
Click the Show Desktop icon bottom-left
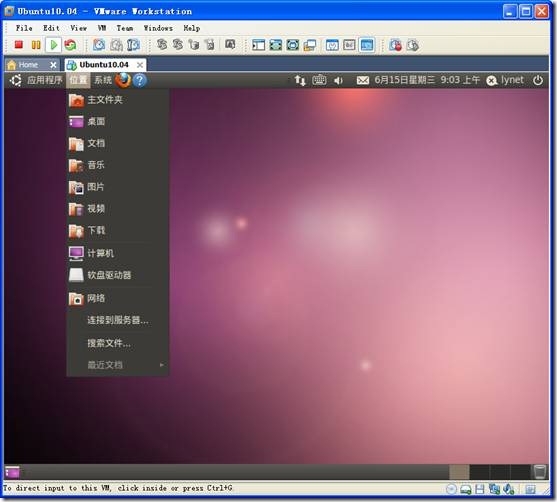tap(12, 472)
